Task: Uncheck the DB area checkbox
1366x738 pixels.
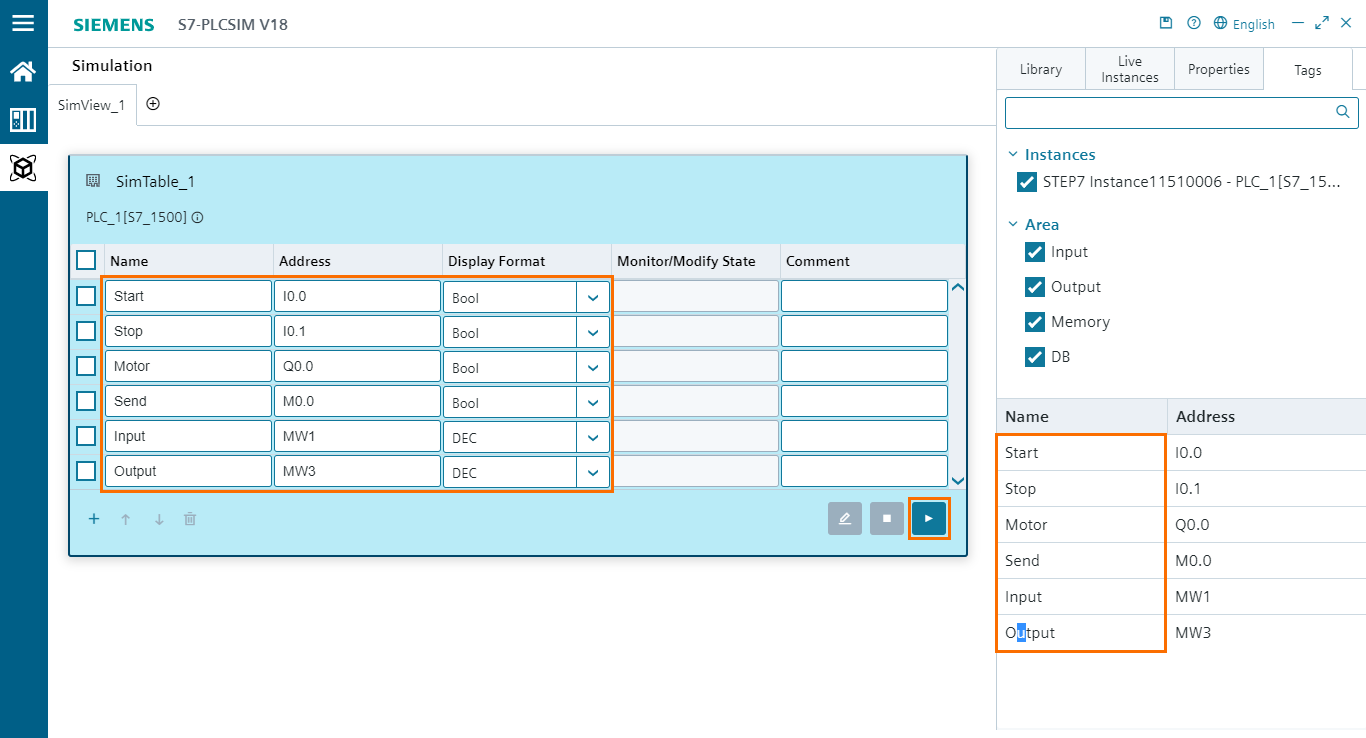Action: 1035,357
